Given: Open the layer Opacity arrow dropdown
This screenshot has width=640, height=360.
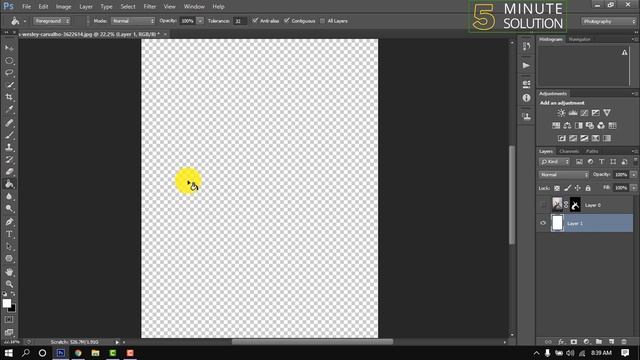Looking at the screenshot, I should pyautogui.click(x=633, y=175).
